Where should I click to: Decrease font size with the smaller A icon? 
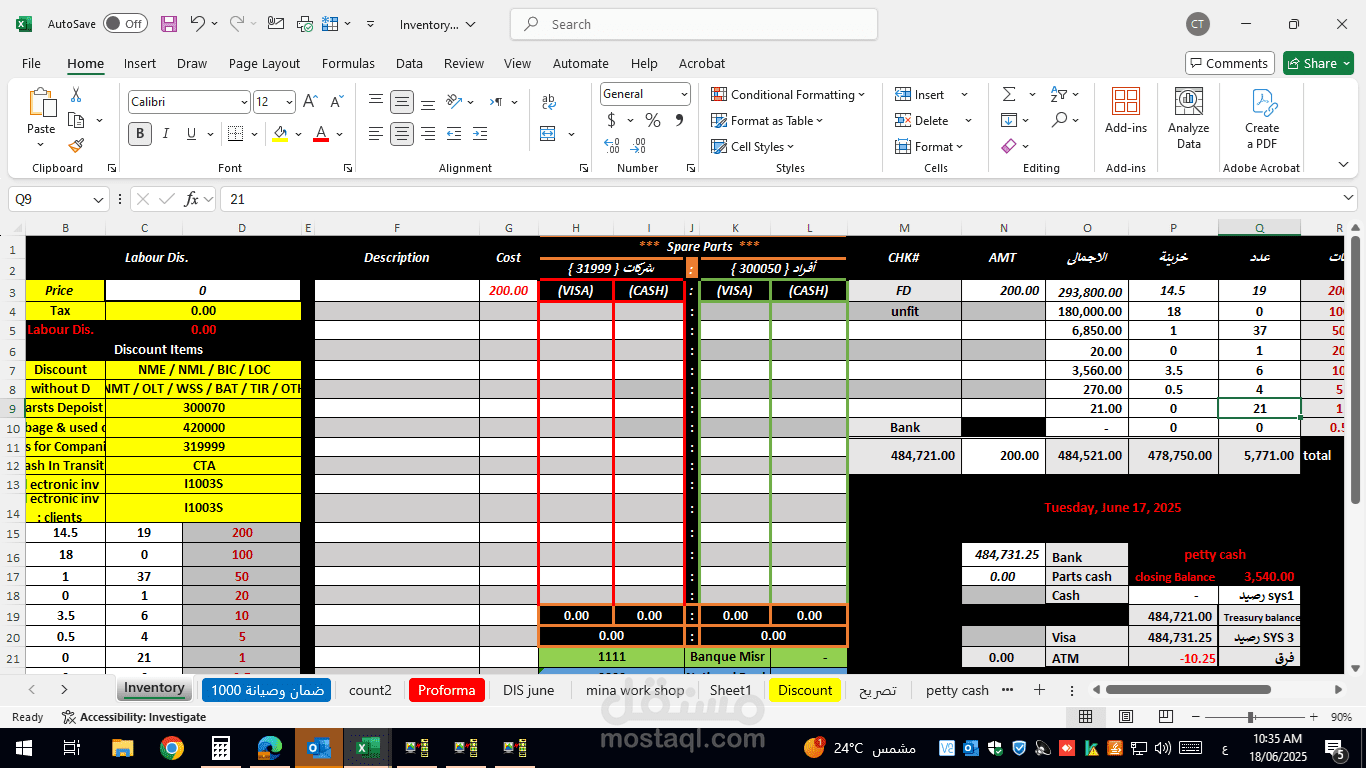point(336,102)
